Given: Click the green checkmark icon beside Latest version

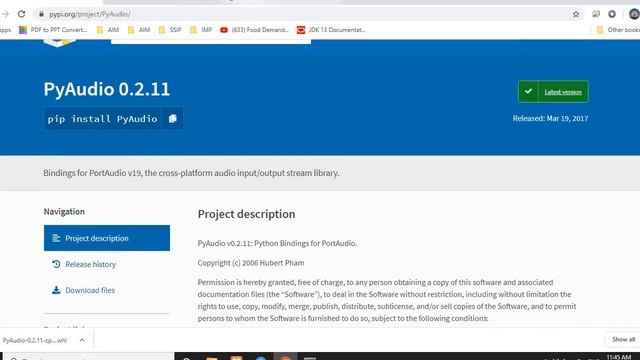Looking at the screenshot, I should (x=528, y=91).
